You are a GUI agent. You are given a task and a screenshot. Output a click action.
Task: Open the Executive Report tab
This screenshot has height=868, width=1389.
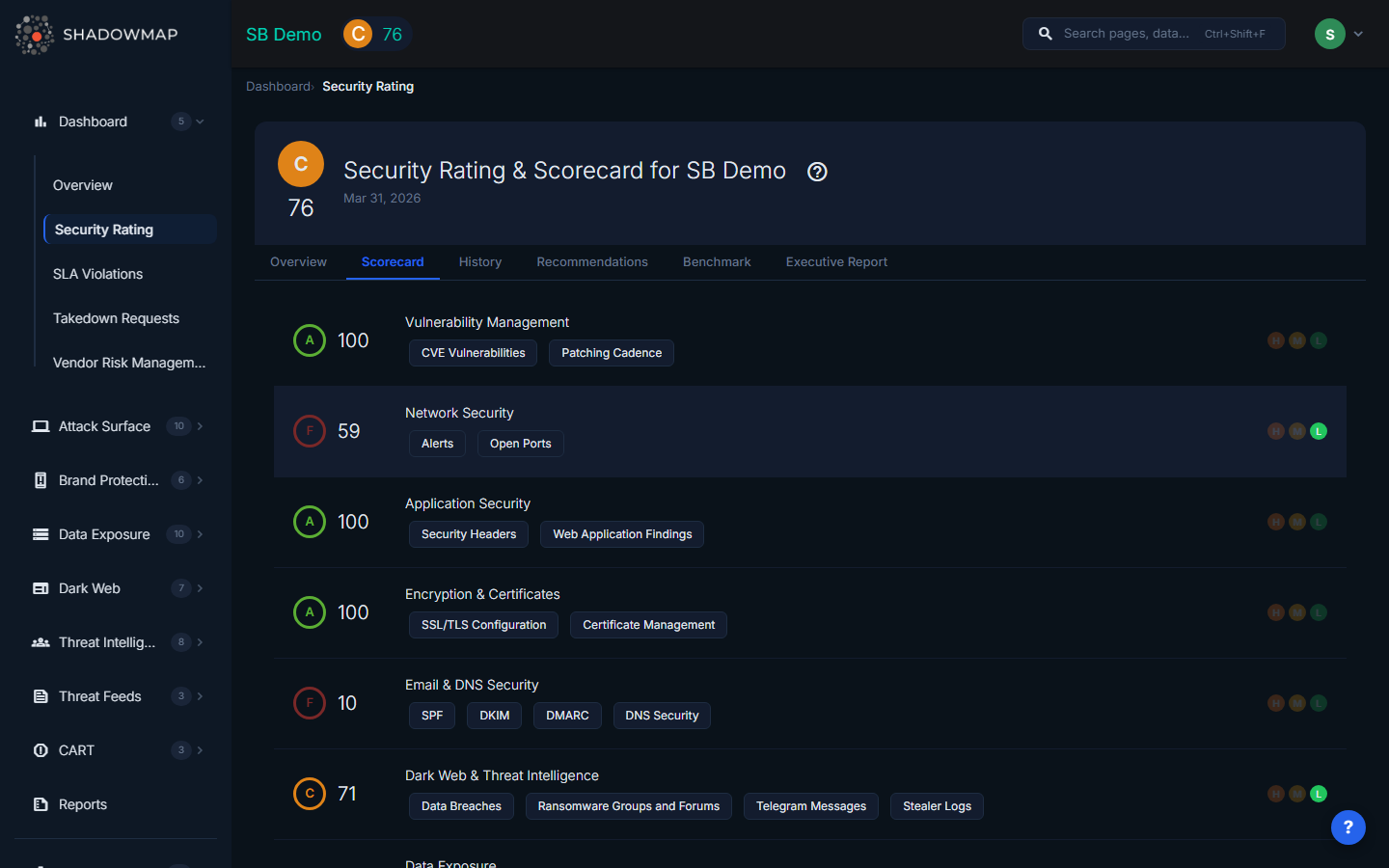[x=836, y=262]
